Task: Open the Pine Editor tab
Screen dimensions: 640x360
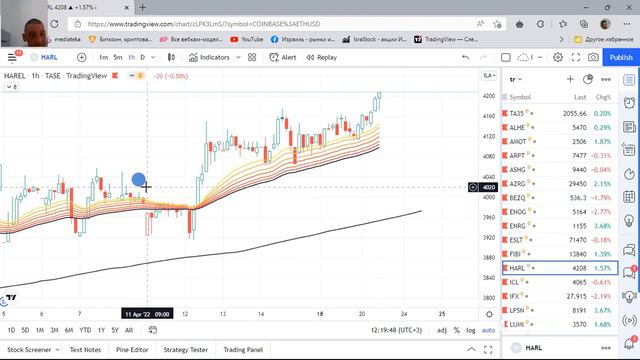Action: click(x=132, y=350)
